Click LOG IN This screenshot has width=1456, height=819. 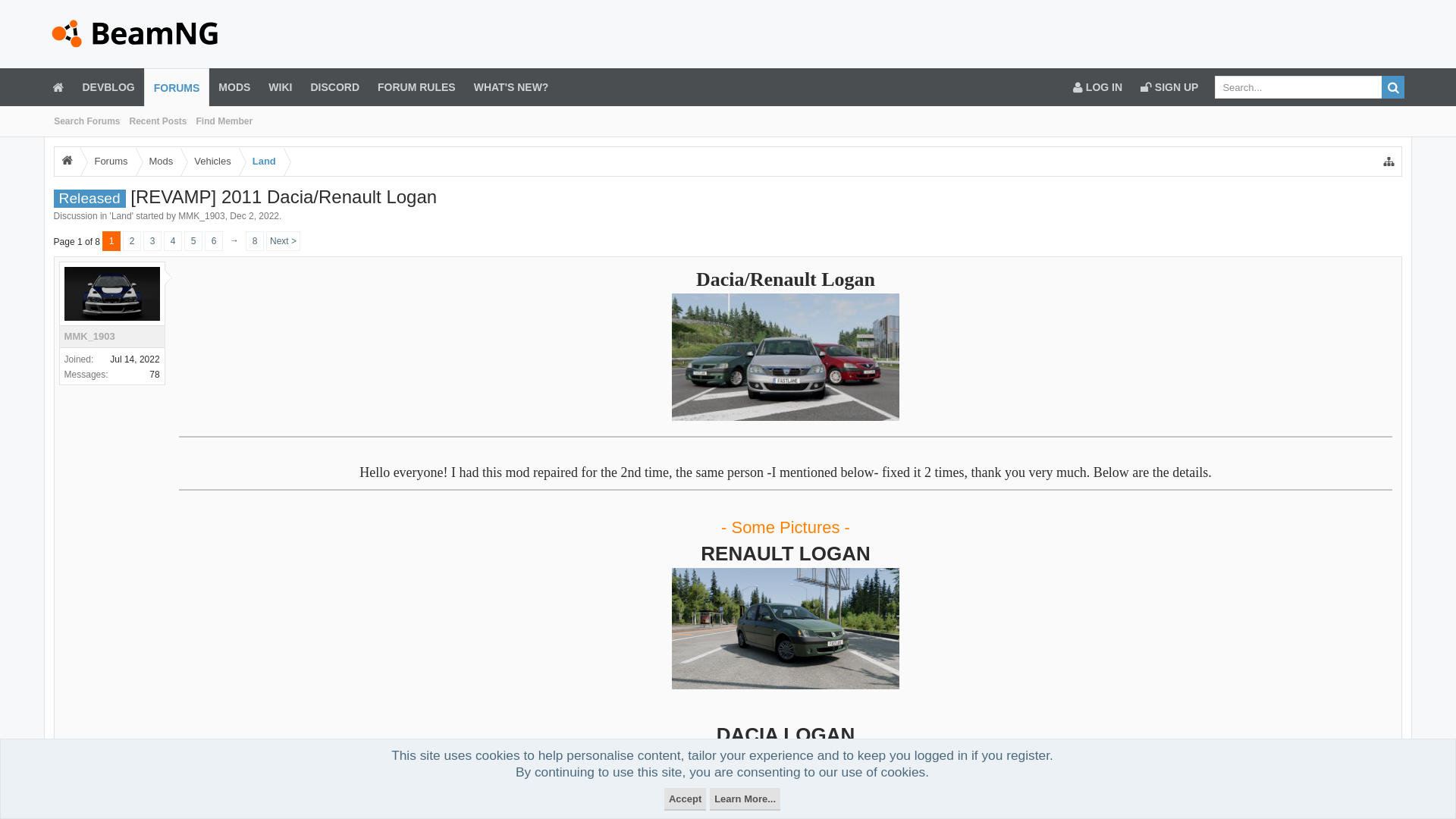pos(1097,87)
